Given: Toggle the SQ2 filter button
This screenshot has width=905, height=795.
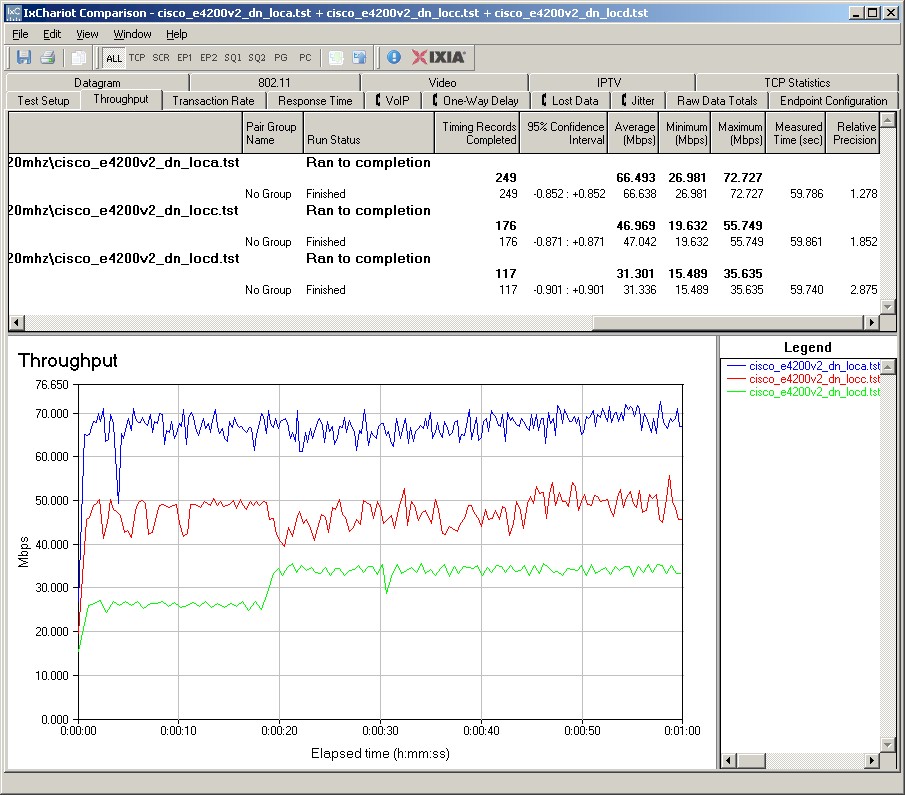Looking at the screenshot, I should 257,57.
